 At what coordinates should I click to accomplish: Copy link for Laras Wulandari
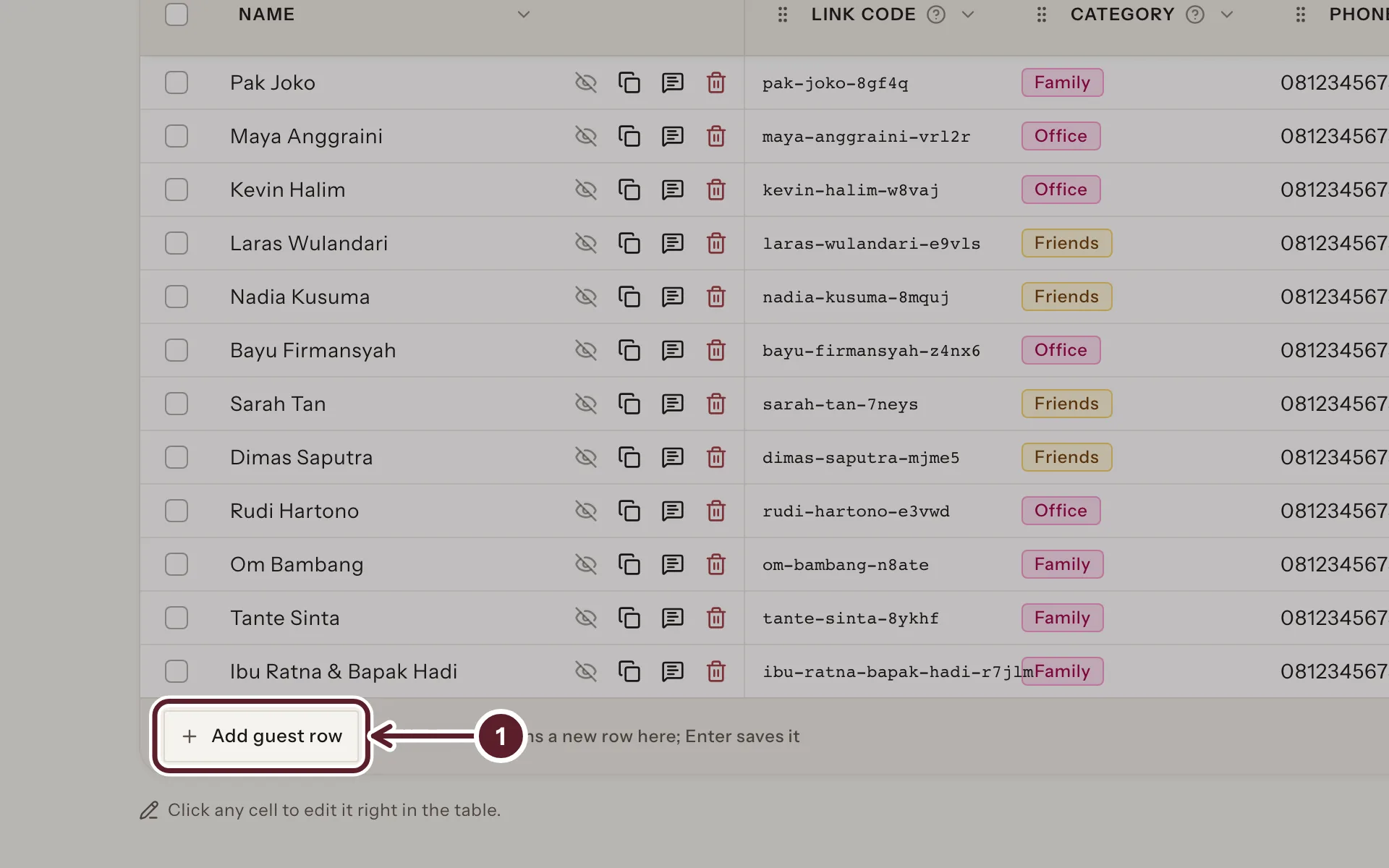pyautogui.click(x=629, y=243)
